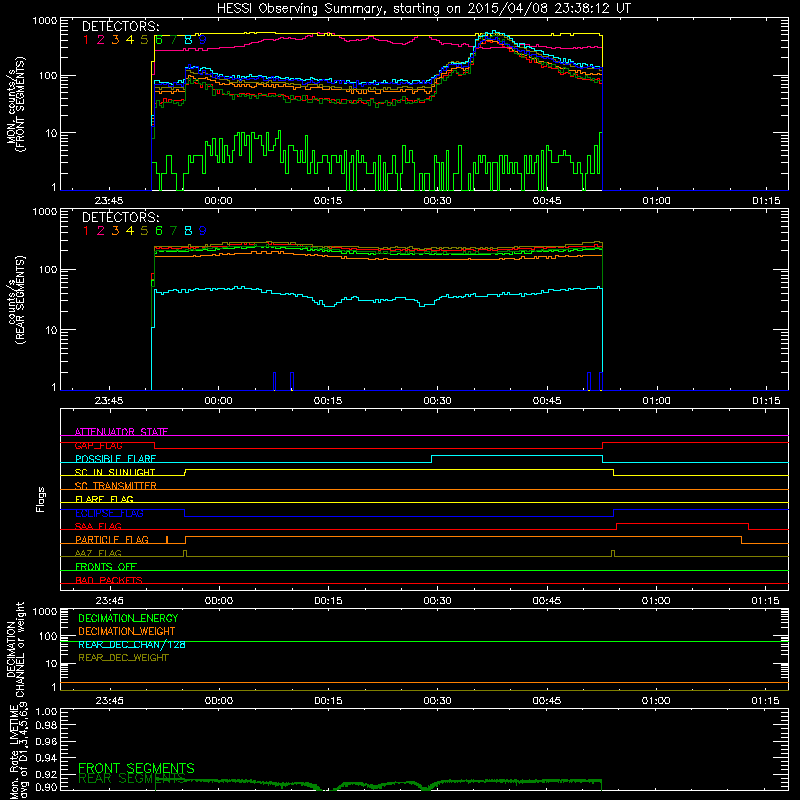Click the POSSIBLE_FLARE flag label
This screenshot has height=800, width=800.
pos(115,459)
